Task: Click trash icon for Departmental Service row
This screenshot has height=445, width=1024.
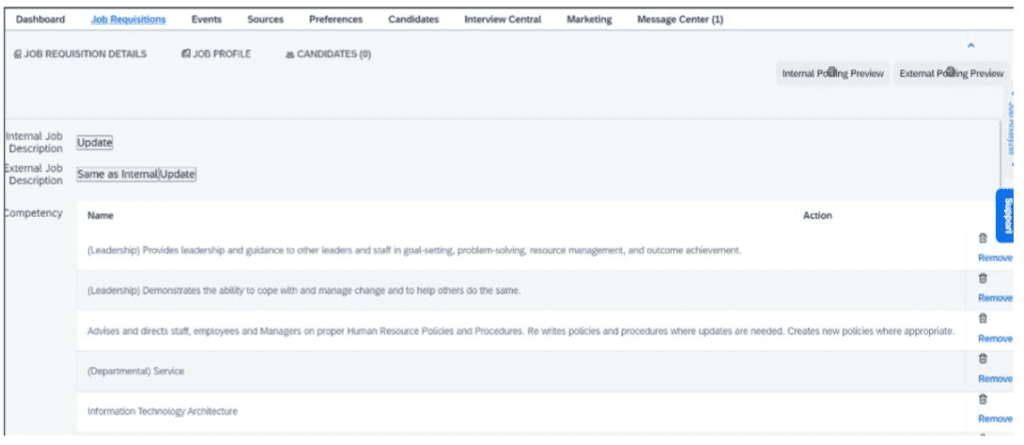Action: pos(982,359)
